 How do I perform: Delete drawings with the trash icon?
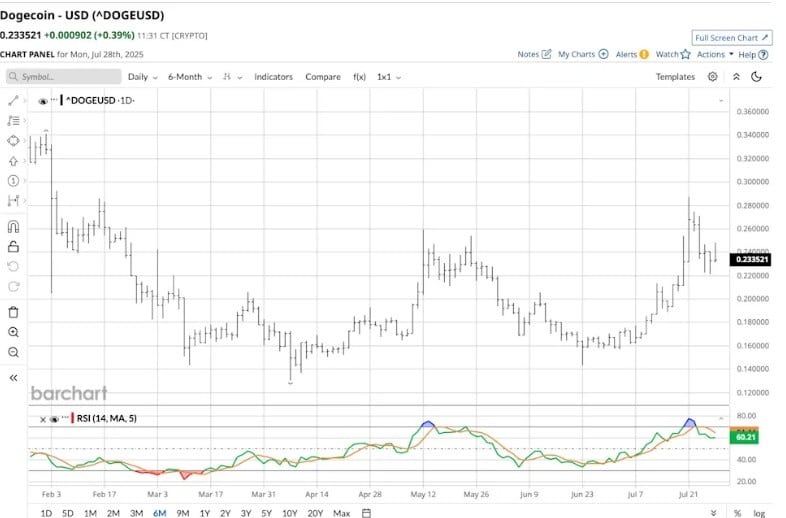(x=13, y=312)
